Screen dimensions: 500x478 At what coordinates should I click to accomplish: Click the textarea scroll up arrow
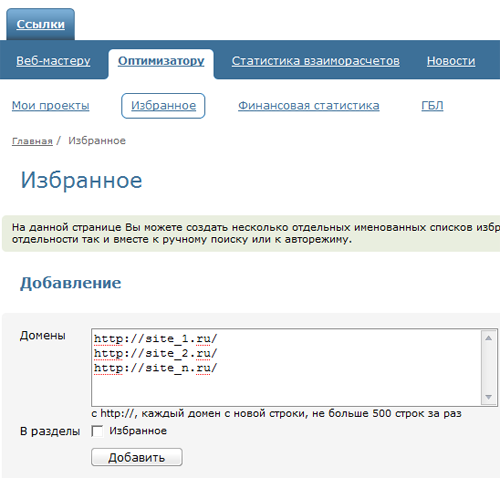pos(489,338)
